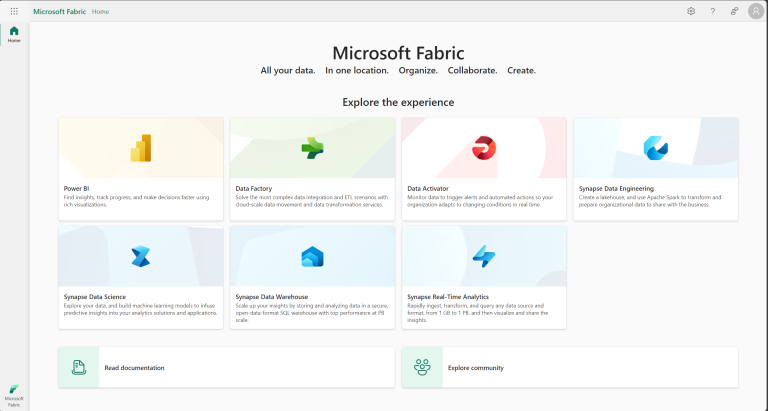Select the Synapse Data Warehouse card title
768x411 pixels.
(x=272, y=297)
